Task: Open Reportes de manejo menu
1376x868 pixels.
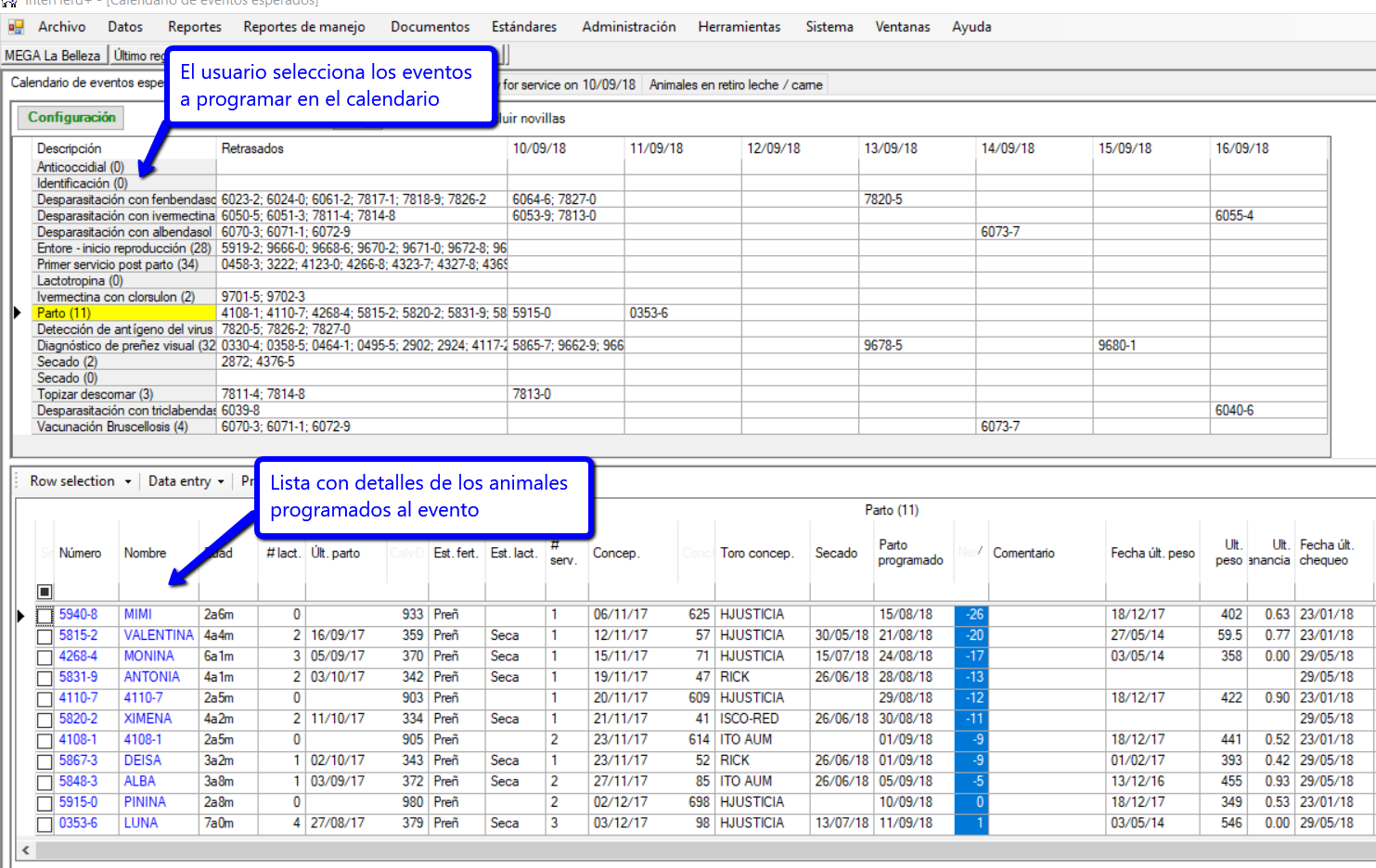Action: pyautogui.click(x=304, y=27)
